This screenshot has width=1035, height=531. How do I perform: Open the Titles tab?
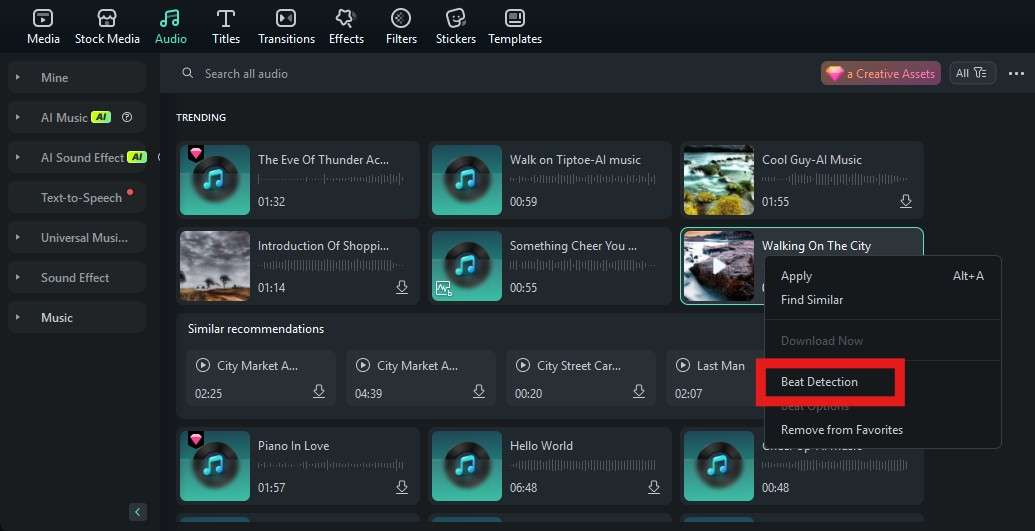(226, 27)
